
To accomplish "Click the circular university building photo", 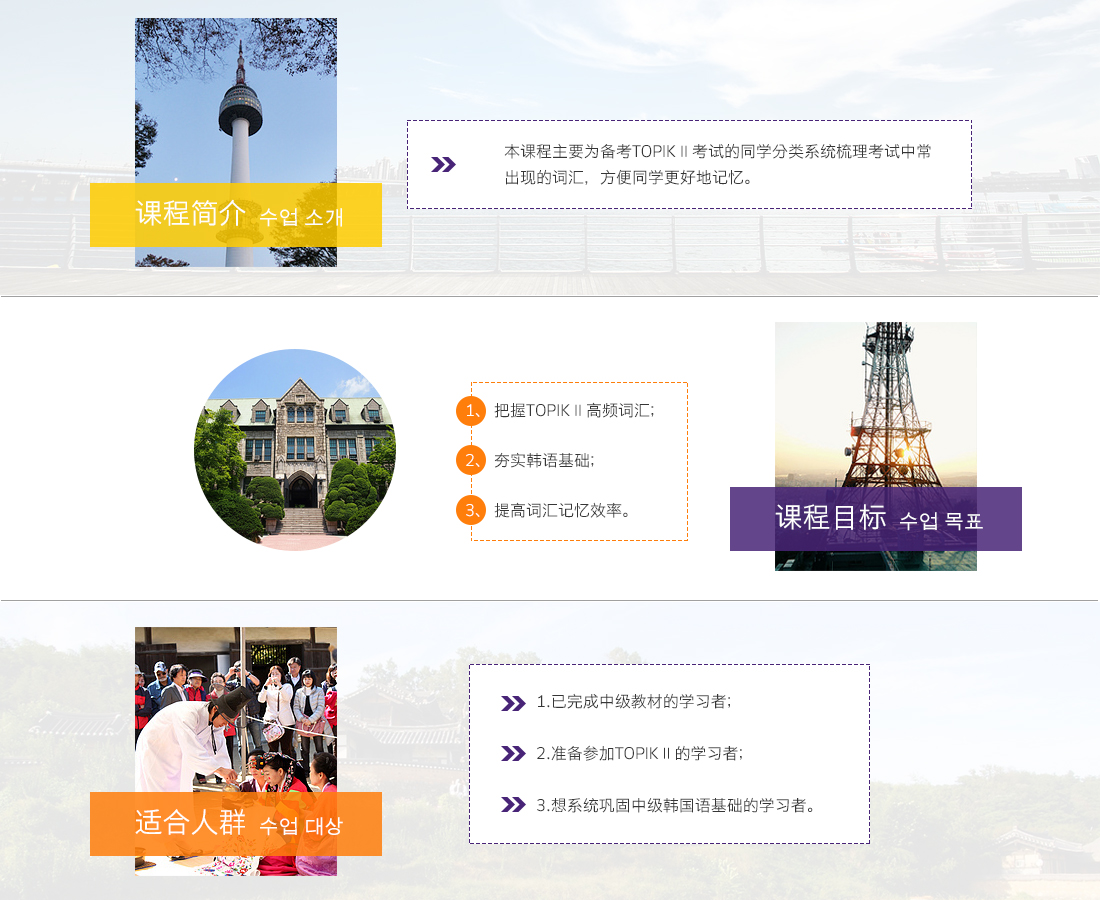I will pyautogui.click(x=295, y=450).
